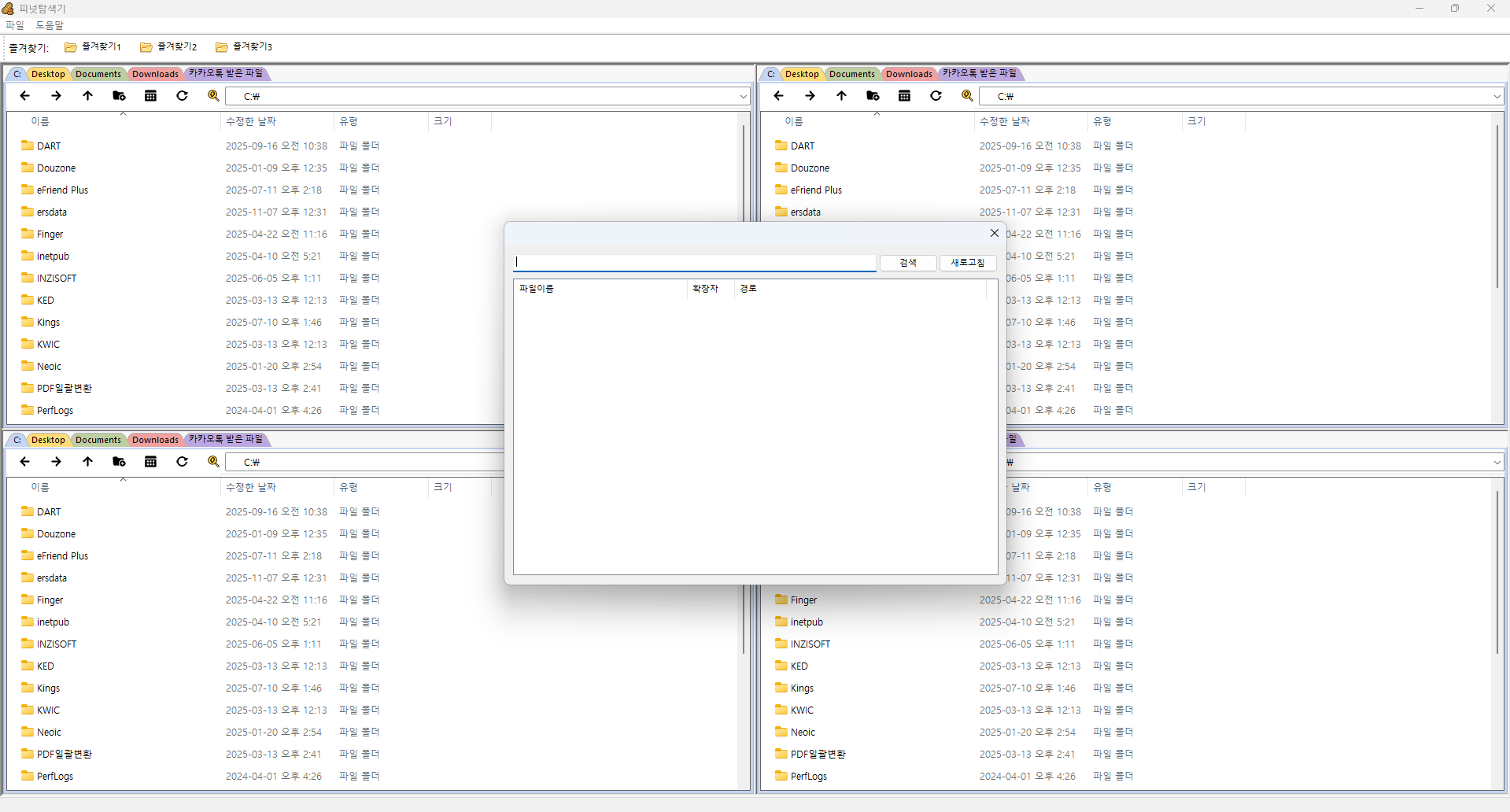Open the 도움말 menu

point(49,25)
